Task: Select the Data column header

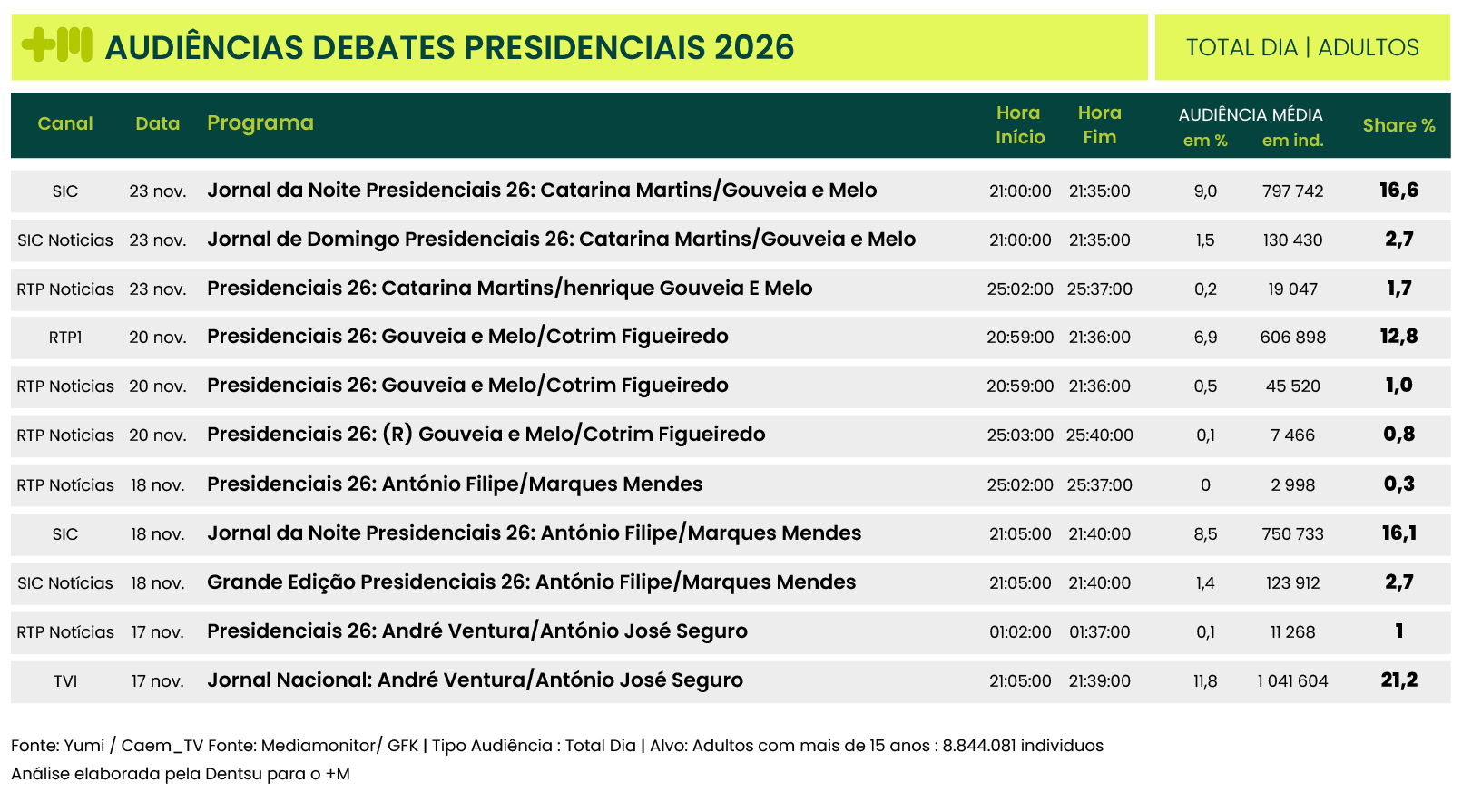Action: [x=158, y=123]
